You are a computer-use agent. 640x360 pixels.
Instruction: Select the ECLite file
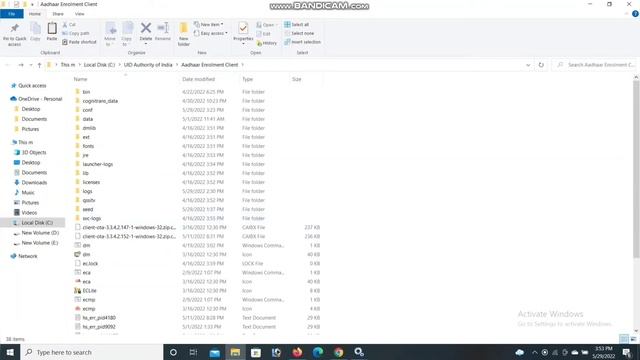click(x=89, y=291)
